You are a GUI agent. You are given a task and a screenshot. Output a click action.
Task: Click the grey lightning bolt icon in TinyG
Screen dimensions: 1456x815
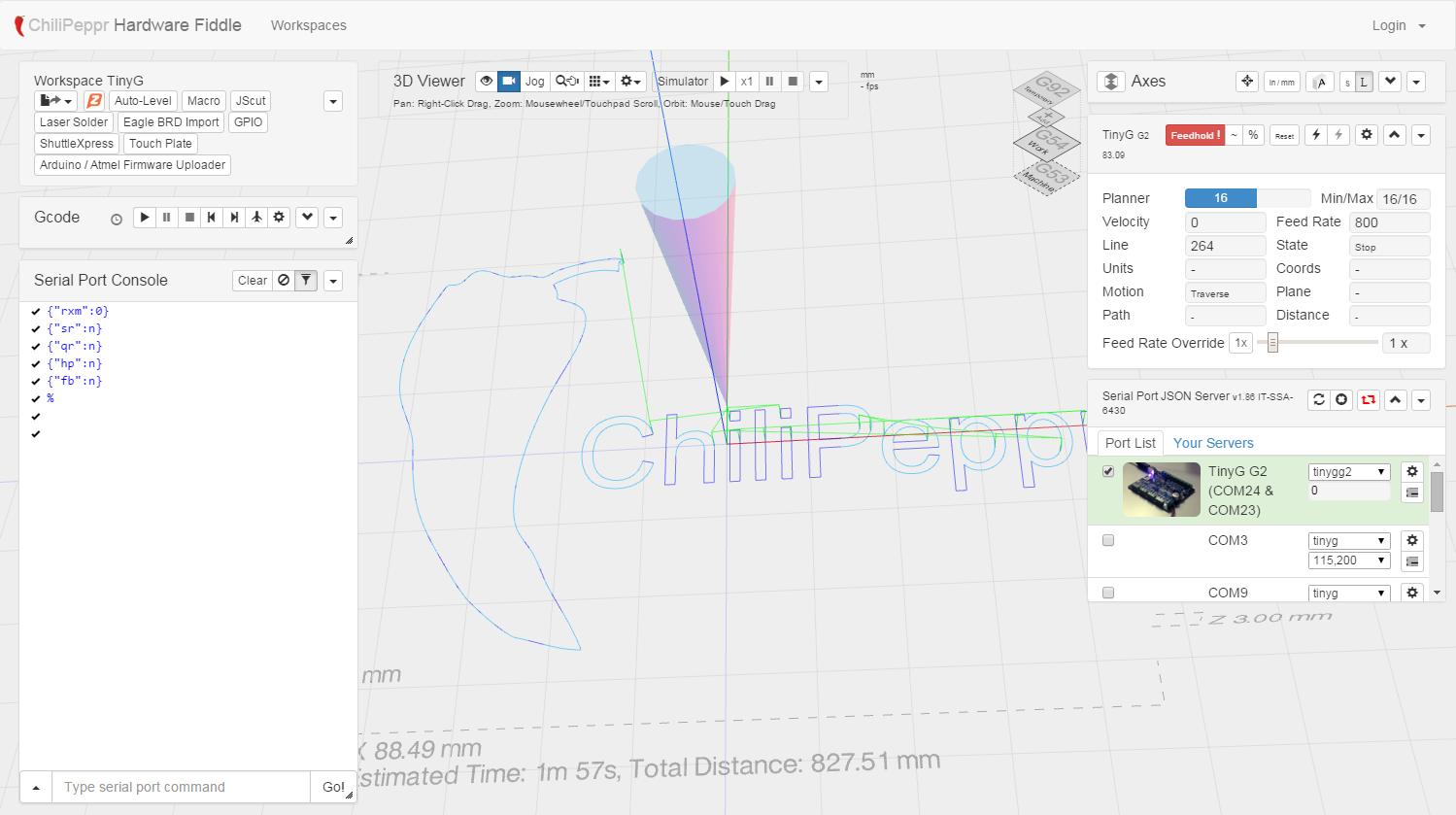(x=1338, y=136)
